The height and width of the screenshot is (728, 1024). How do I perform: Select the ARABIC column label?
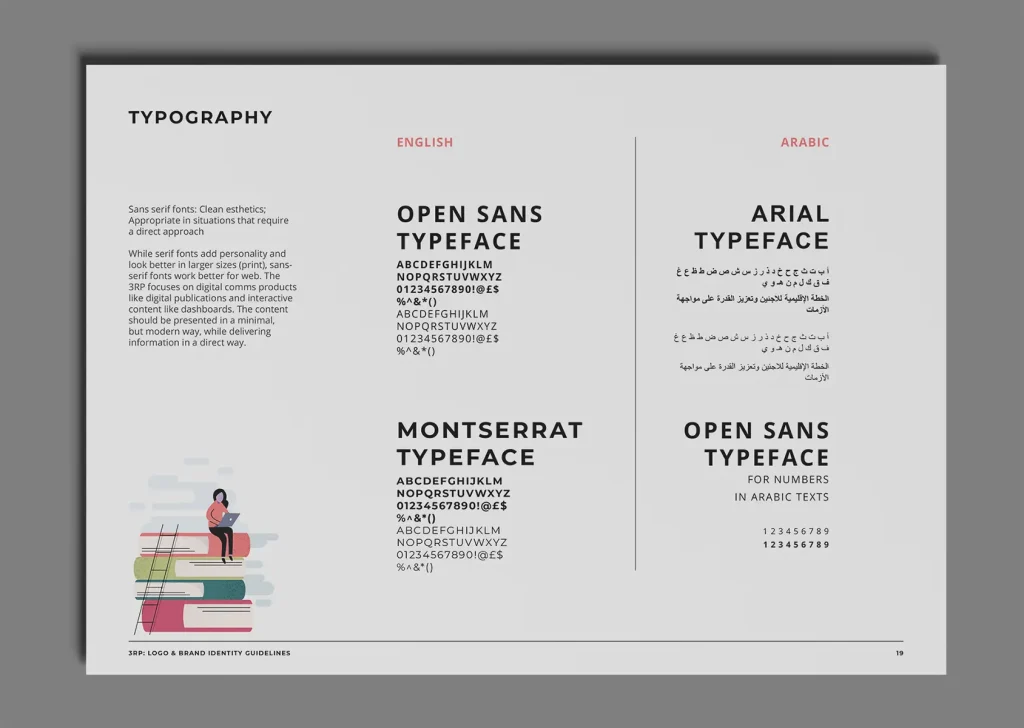coord(805,142)
